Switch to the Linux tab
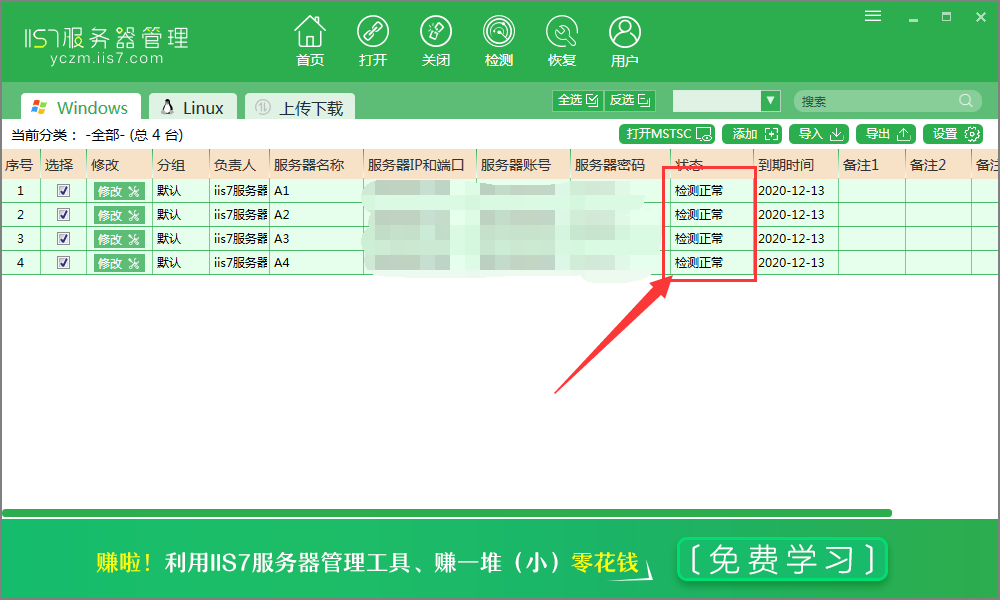The height and width of the screenshot is (600, 1000). pos(193,107)
